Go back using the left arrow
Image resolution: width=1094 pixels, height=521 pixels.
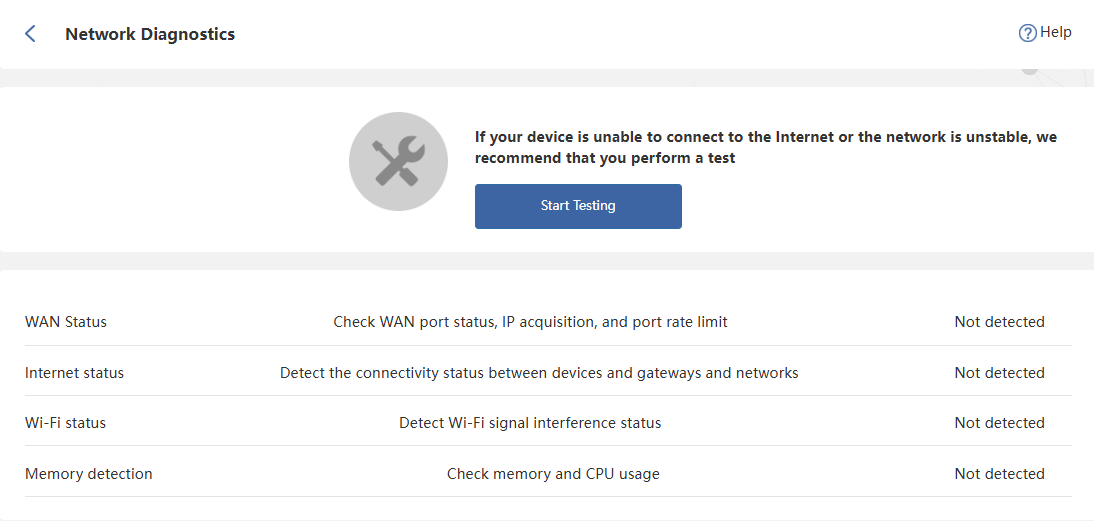click(30, 34)
